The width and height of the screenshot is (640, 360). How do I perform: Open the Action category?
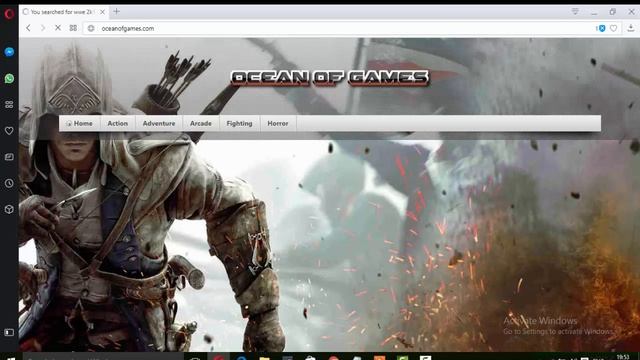coord(118,123)
